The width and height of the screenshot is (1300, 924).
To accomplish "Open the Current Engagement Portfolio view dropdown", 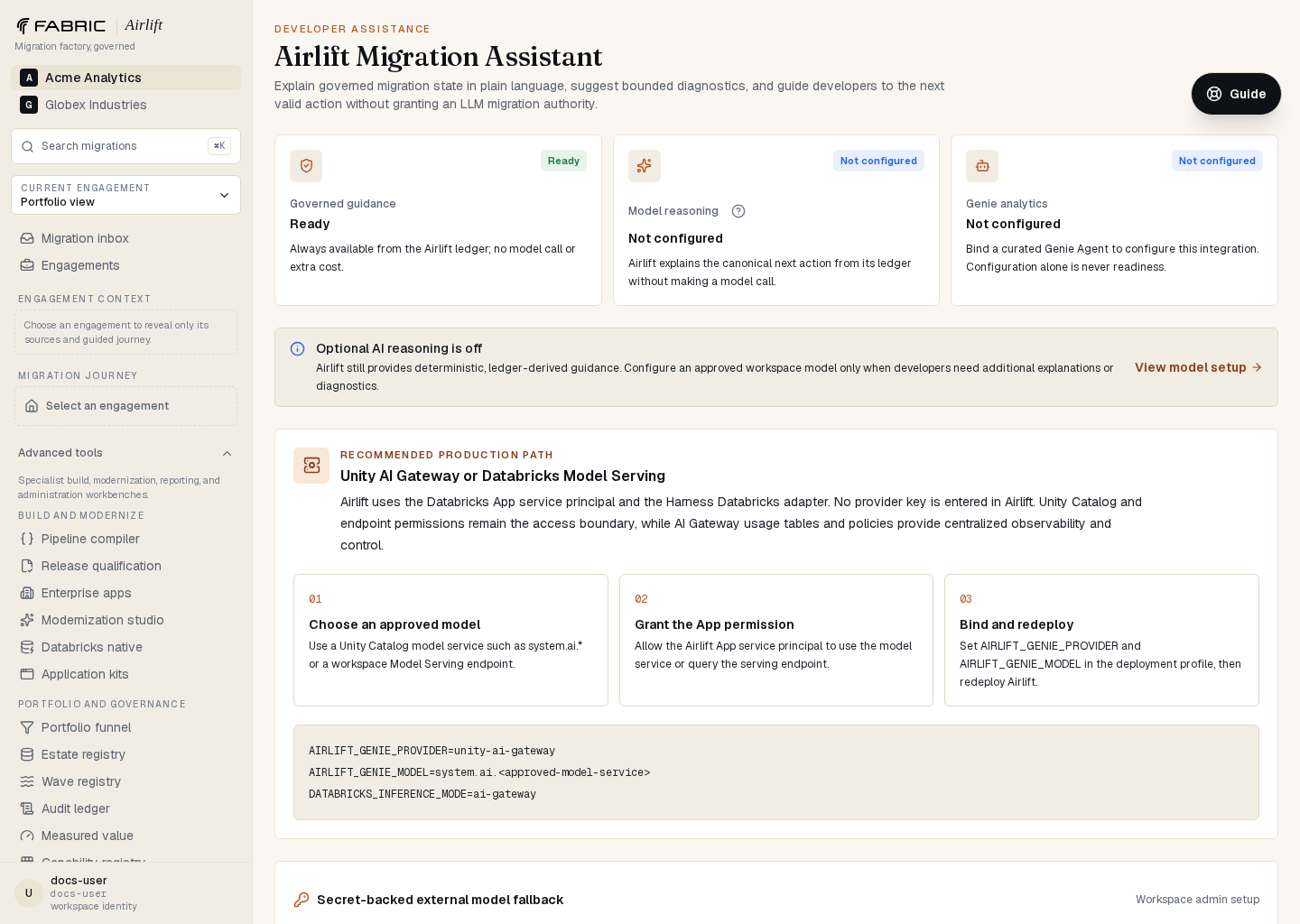I will pos(125,195).
